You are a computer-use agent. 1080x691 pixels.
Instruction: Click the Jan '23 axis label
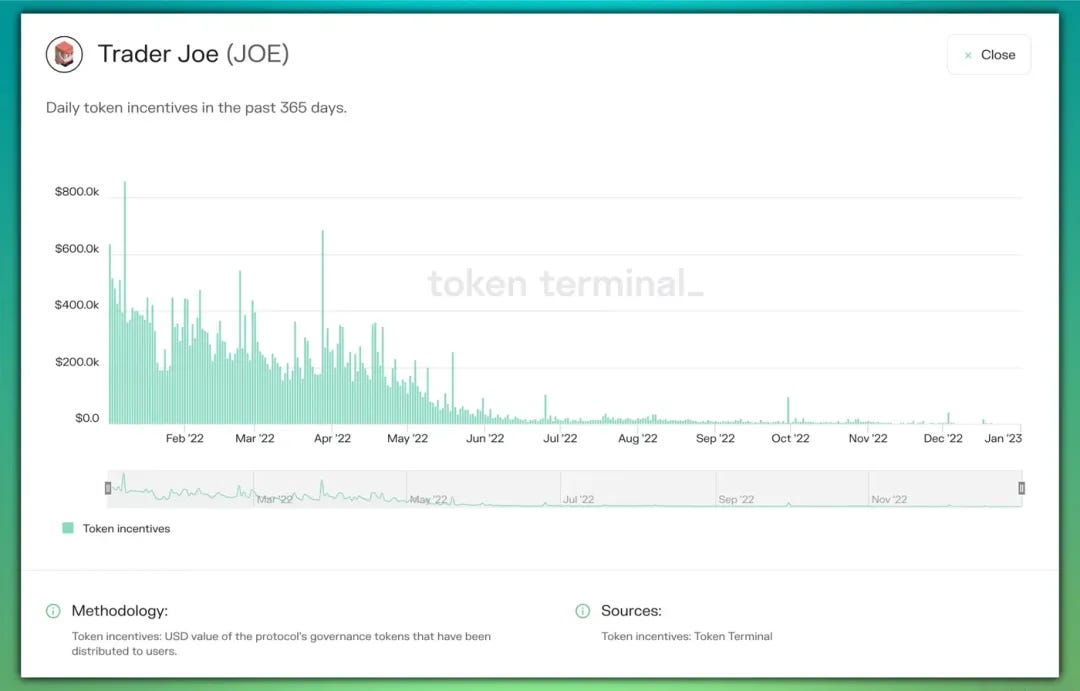(1004, 438)
